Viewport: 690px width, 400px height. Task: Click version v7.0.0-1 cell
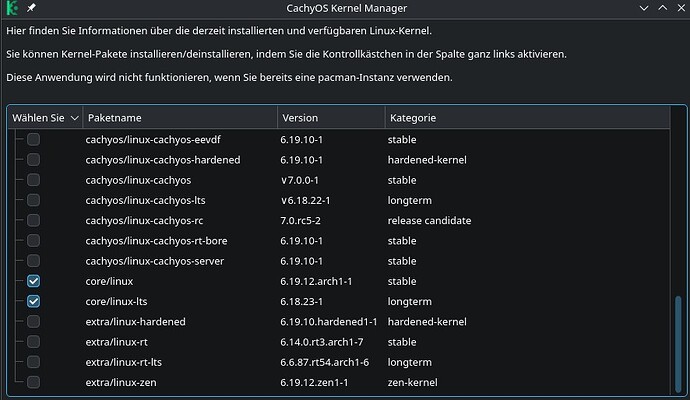coord(300,180)
